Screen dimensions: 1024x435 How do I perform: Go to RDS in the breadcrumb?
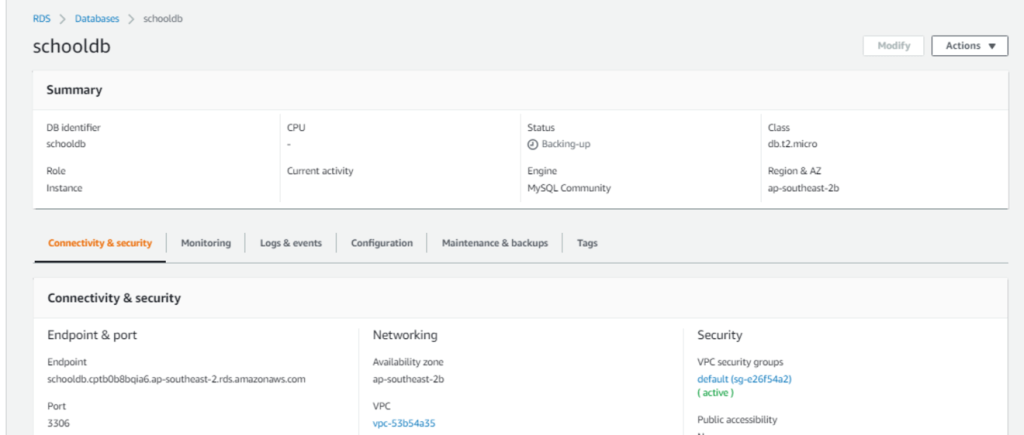tap(41, 18)
